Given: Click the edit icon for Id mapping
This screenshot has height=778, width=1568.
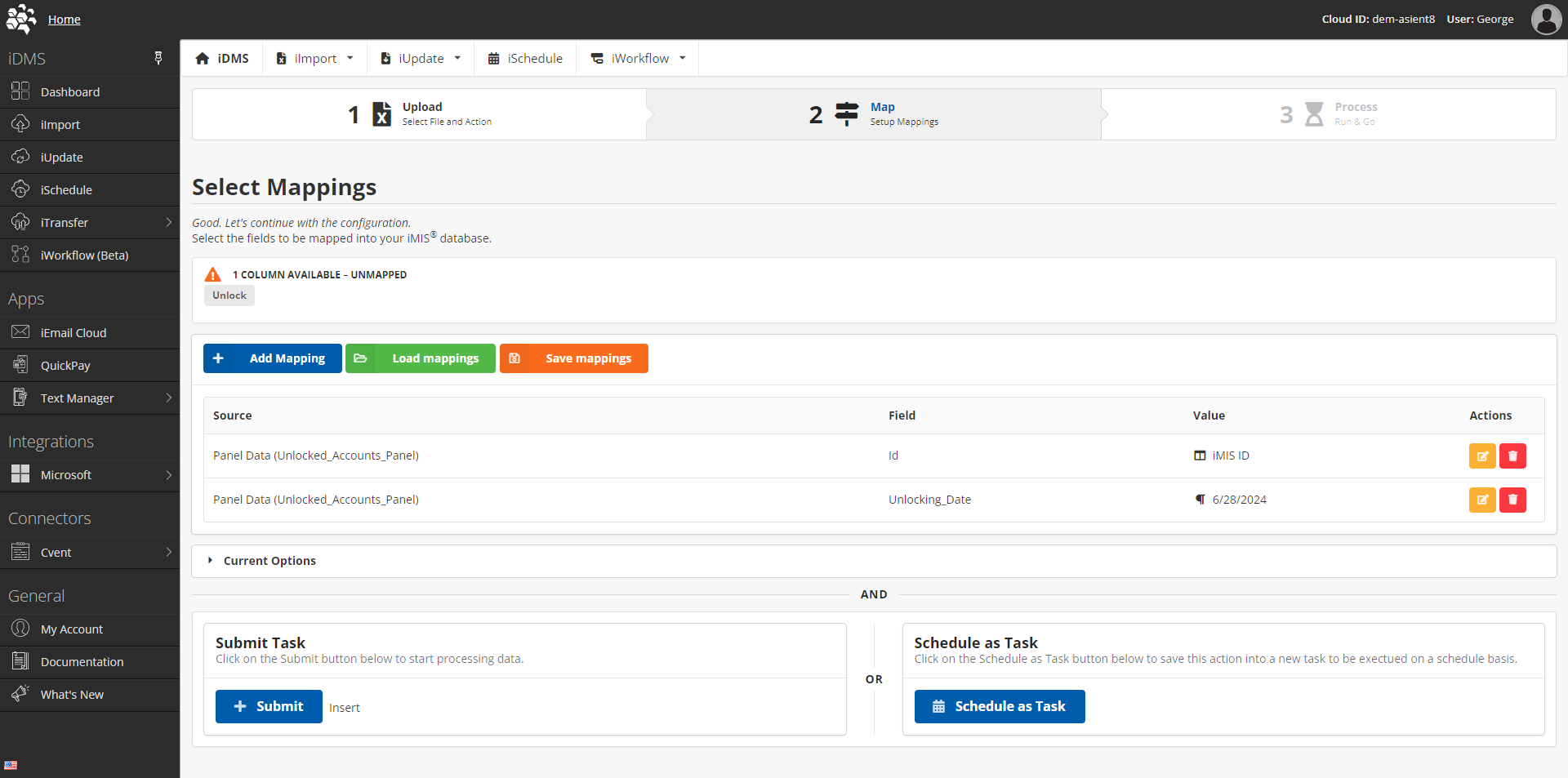Looking at the screenshot, I should [x=1481, y=456].
